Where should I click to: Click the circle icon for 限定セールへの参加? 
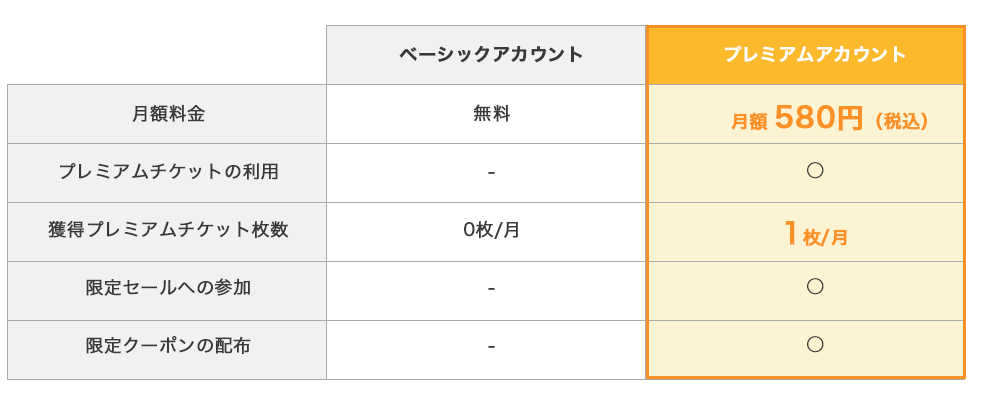(814, 286)
